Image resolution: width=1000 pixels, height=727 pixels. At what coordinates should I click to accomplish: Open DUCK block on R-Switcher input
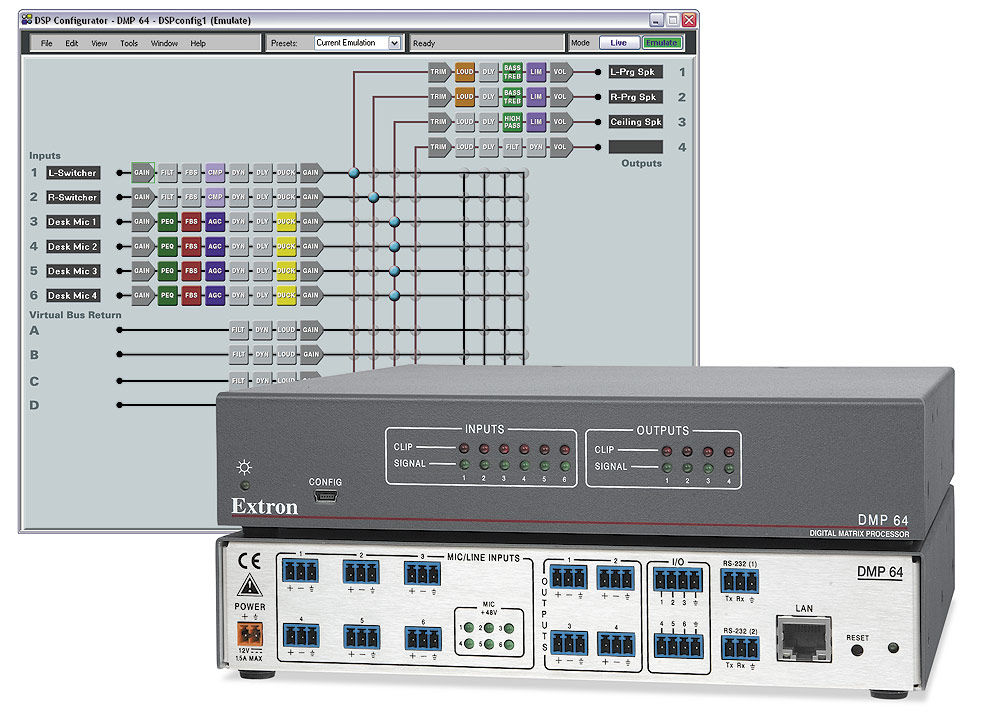286,197
